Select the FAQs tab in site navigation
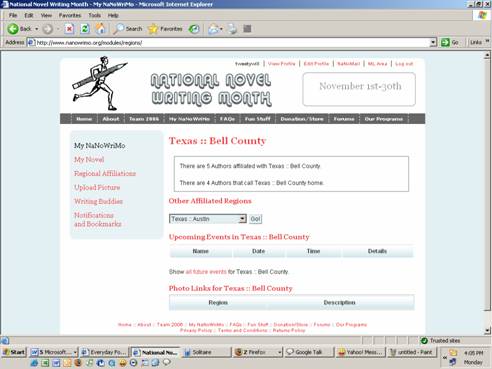Viewport: 492px width, 369px height. [227, 119]
